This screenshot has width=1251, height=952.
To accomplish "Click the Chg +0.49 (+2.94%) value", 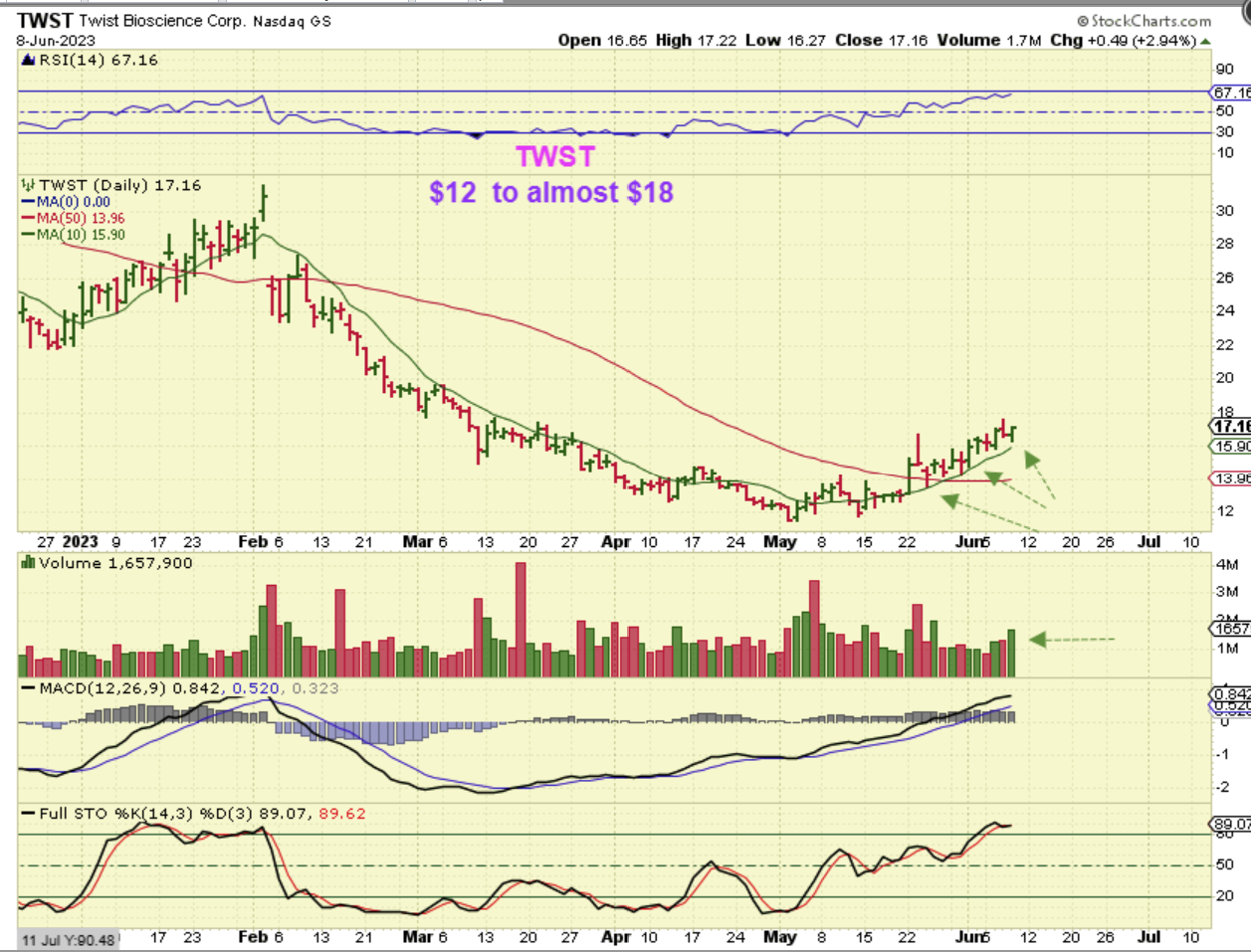I will (x=1124, y=40).
